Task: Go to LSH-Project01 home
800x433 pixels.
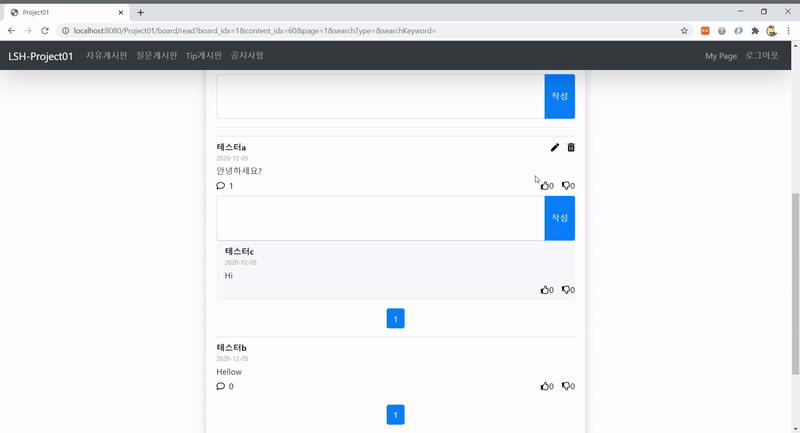Action: [x=41, y=56]
